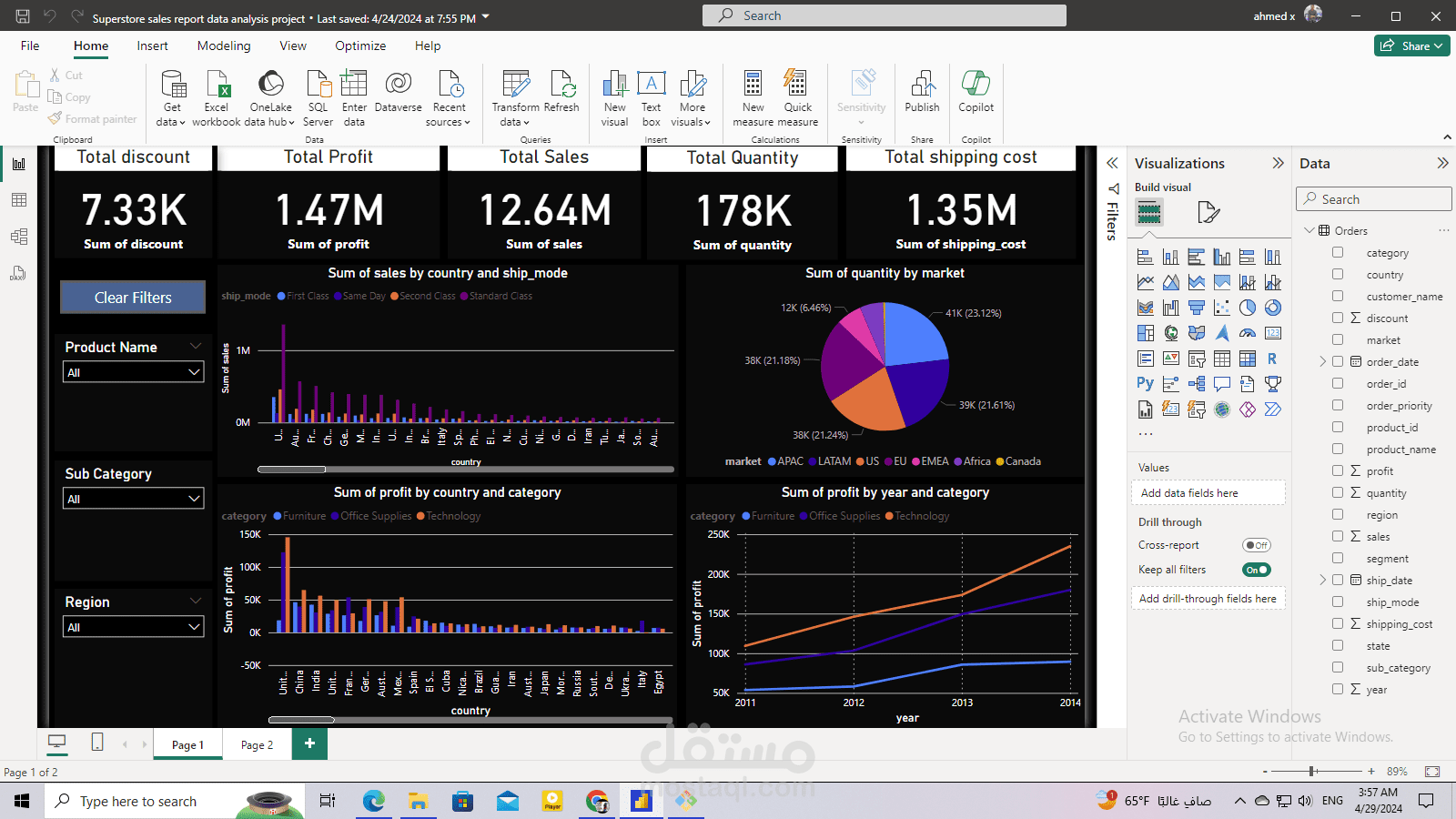Switch to Page 2

click(x=257, y=743)
